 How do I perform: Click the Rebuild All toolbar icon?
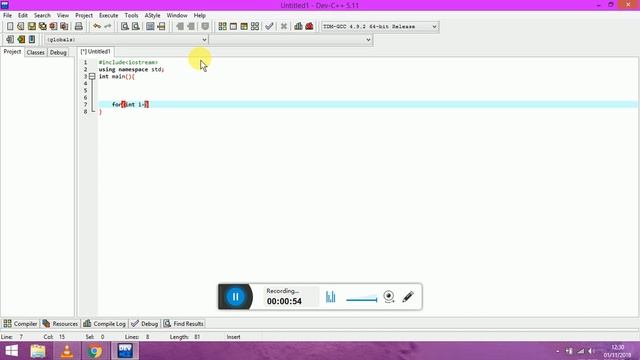255,27
